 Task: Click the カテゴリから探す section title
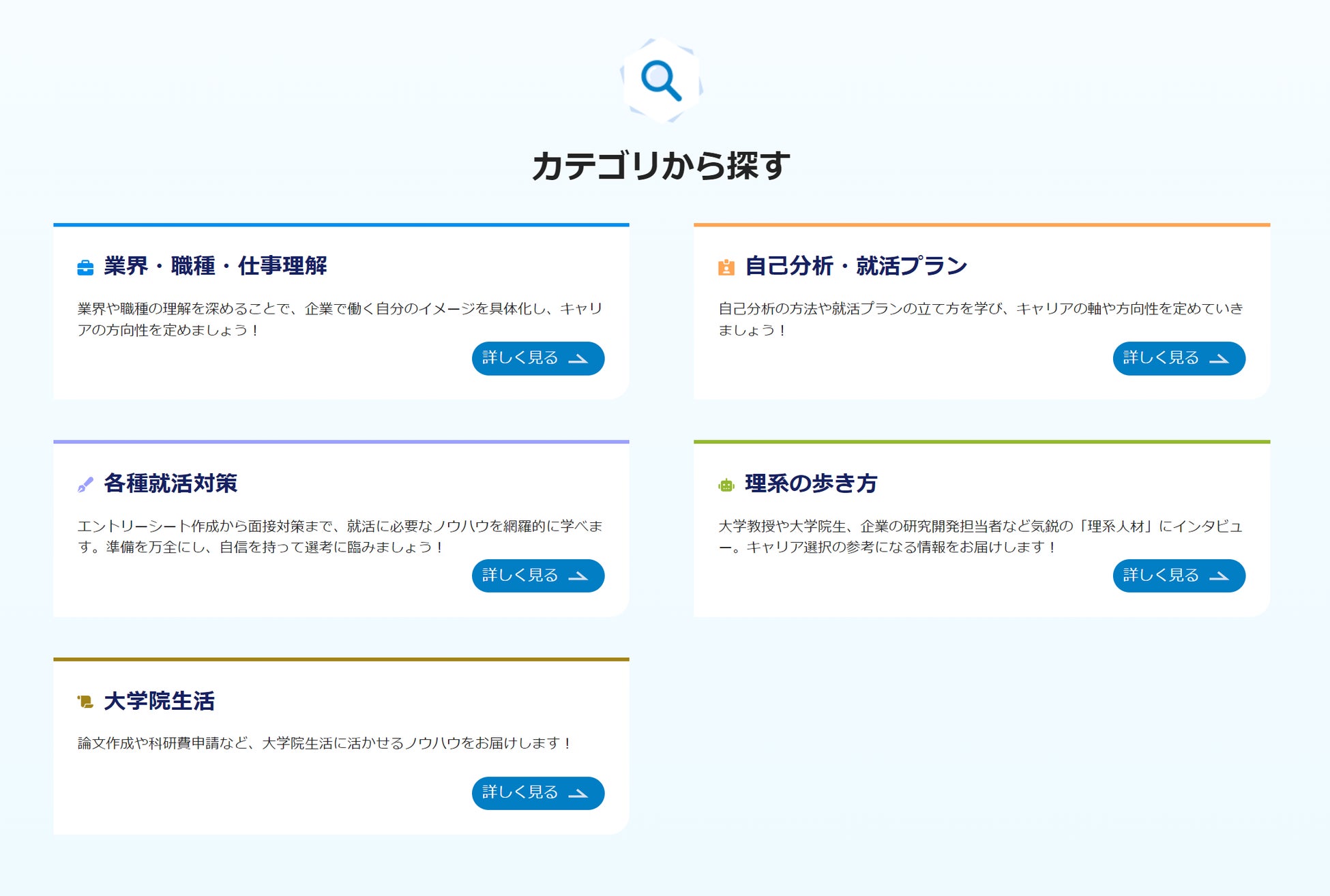pos(661,166)
